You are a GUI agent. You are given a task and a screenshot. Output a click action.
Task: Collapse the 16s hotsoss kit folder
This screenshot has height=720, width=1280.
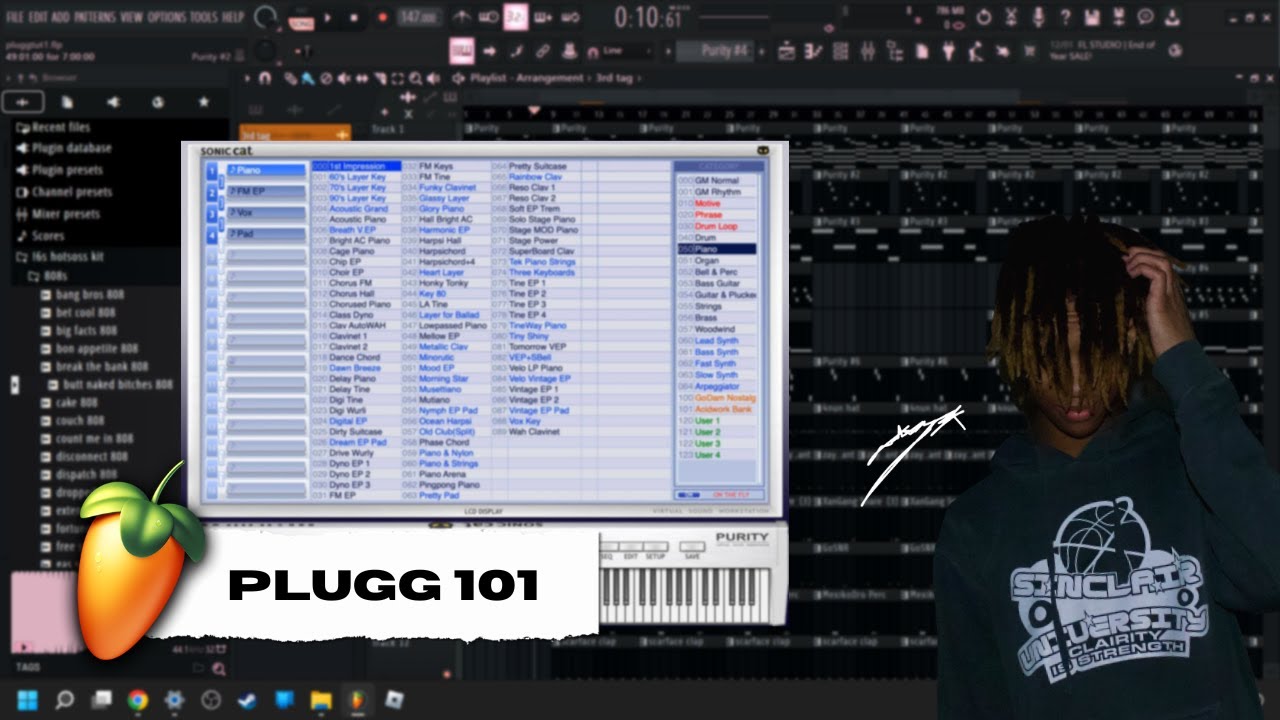pyautogui.click(x=59, y=257)
